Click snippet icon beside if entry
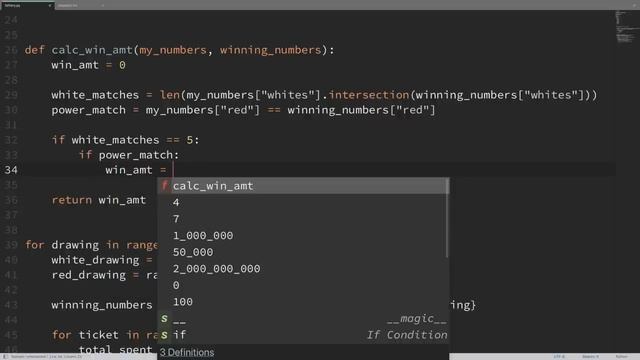The image size is (640, 360). (164, 335)
